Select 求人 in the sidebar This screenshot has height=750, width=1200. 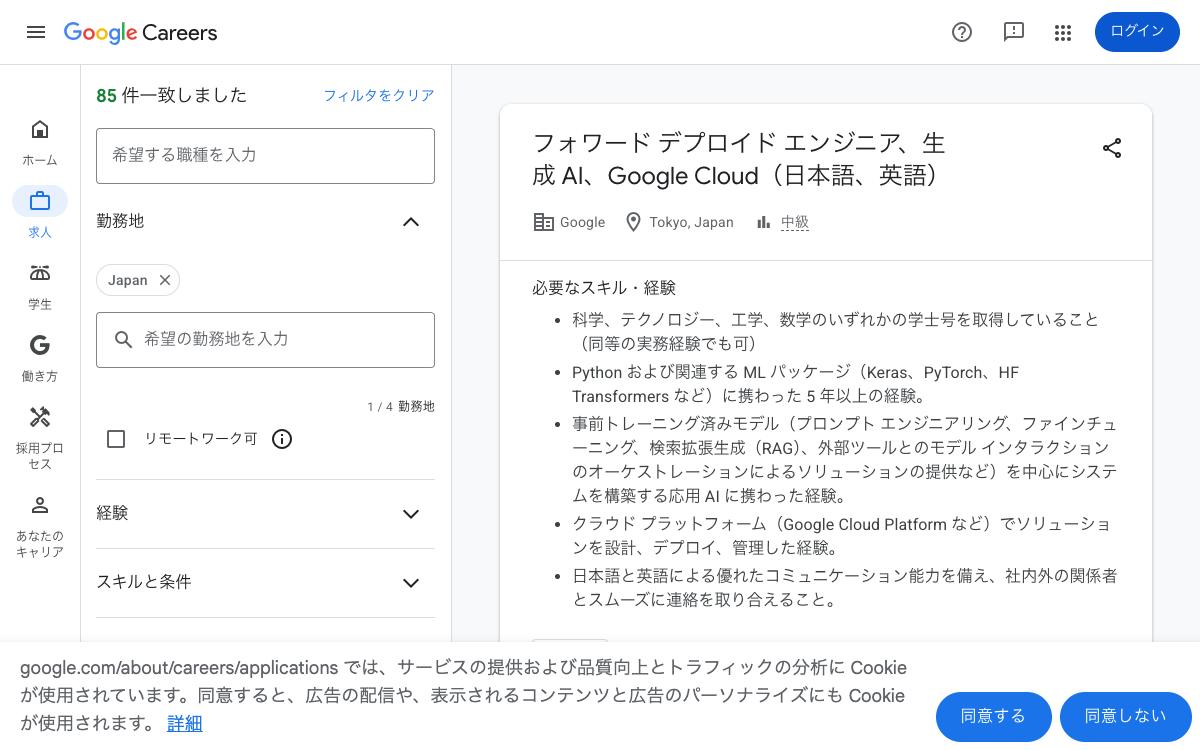click(x=40, y=213)
